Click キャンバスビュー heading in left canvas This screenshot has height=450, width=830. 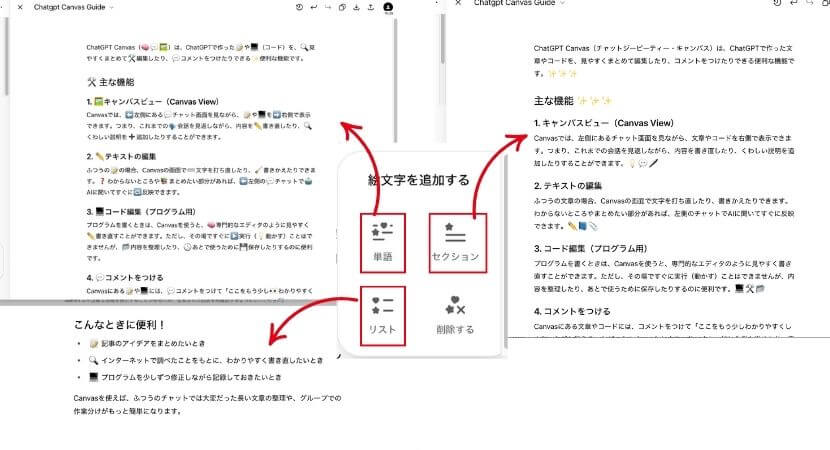click(x=152, y=102)
